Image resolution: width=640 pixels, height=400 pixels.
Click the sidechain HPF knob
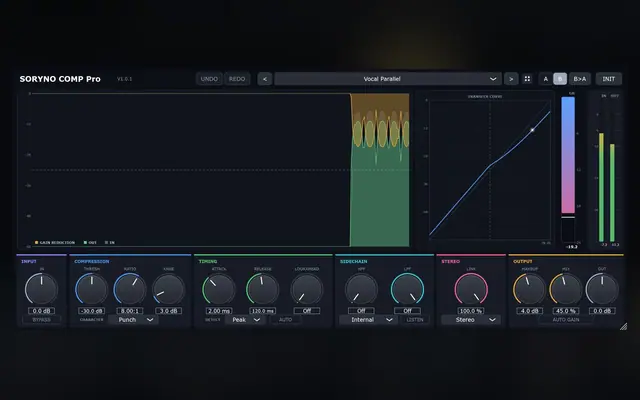361,289
